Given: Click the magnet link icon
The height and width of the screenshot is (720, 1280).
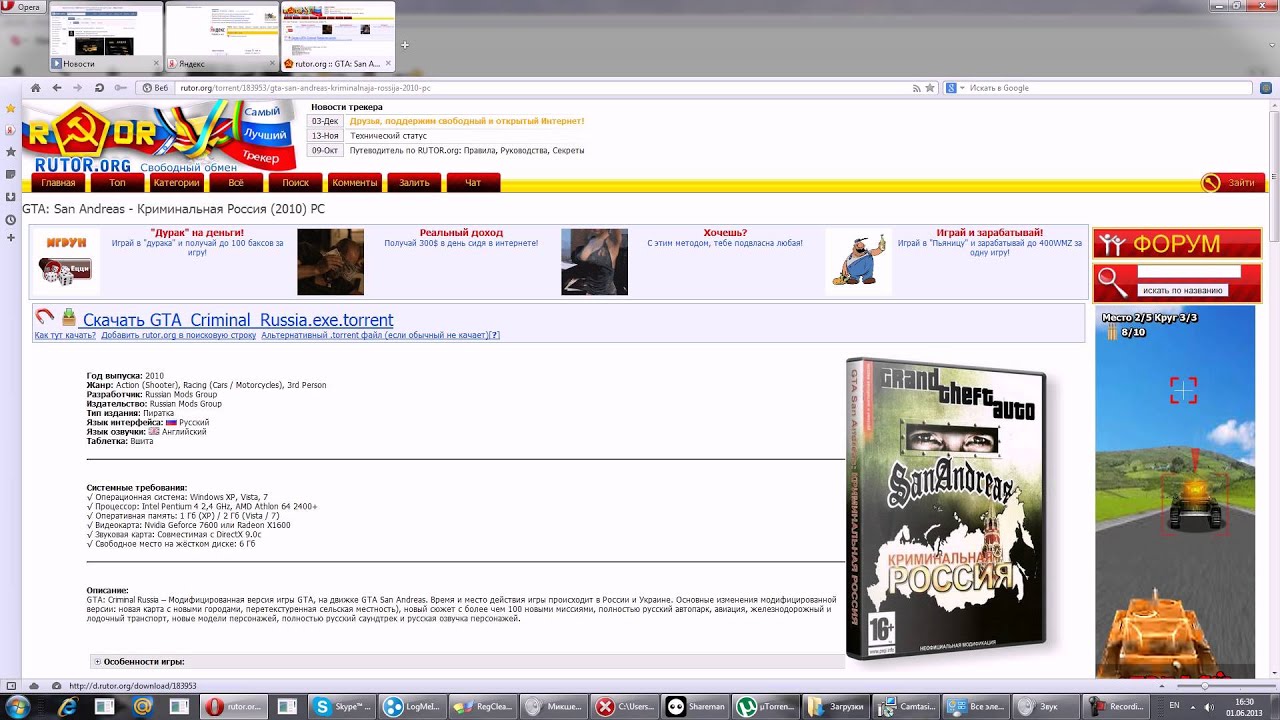Looking at the screenshot, I should pyautogui.click(x=44, y=317).
